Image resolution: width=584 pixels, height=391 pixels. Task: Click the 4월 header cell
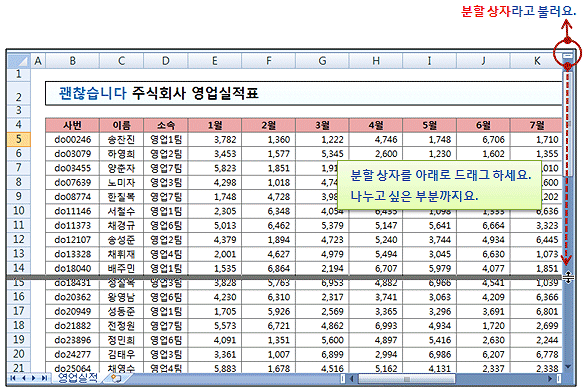pyautogui.click(x=376, y=125)
